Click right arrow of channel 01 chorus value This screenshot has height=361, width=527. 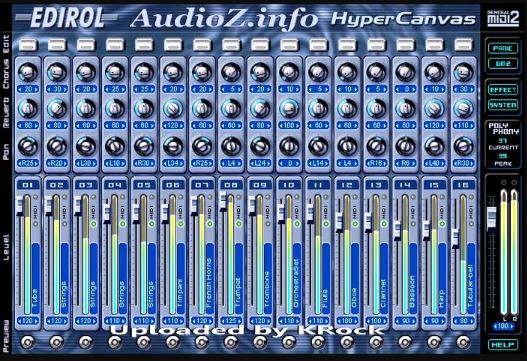click(36, 89)
